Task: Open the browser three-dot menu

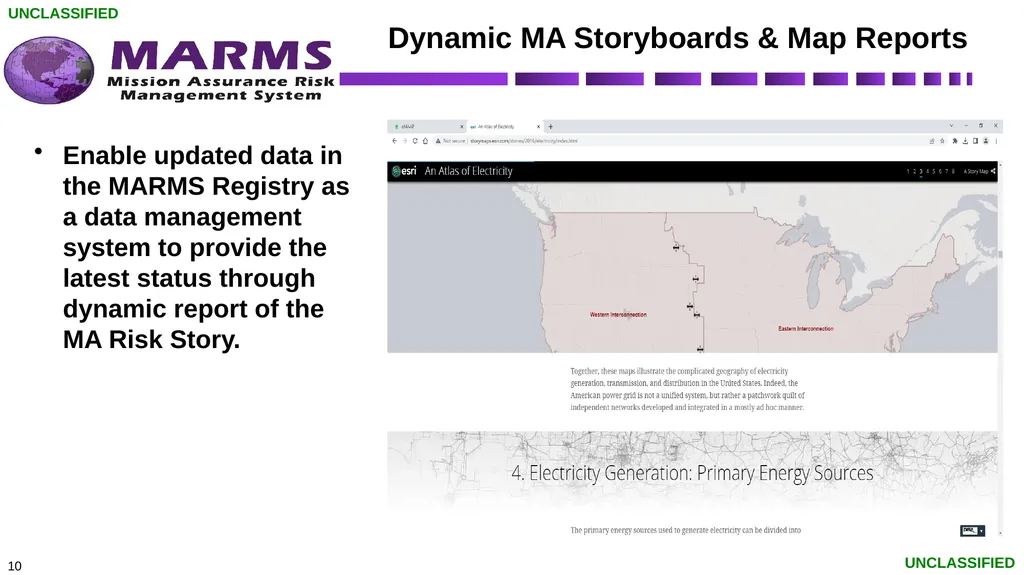Action: coord(996,141)
